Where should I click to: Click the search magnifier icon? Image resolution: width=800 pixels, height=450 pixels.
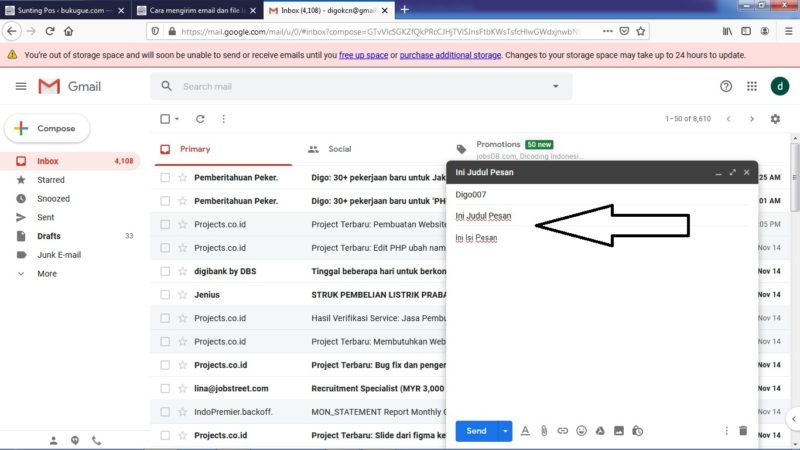pos(166,86)
